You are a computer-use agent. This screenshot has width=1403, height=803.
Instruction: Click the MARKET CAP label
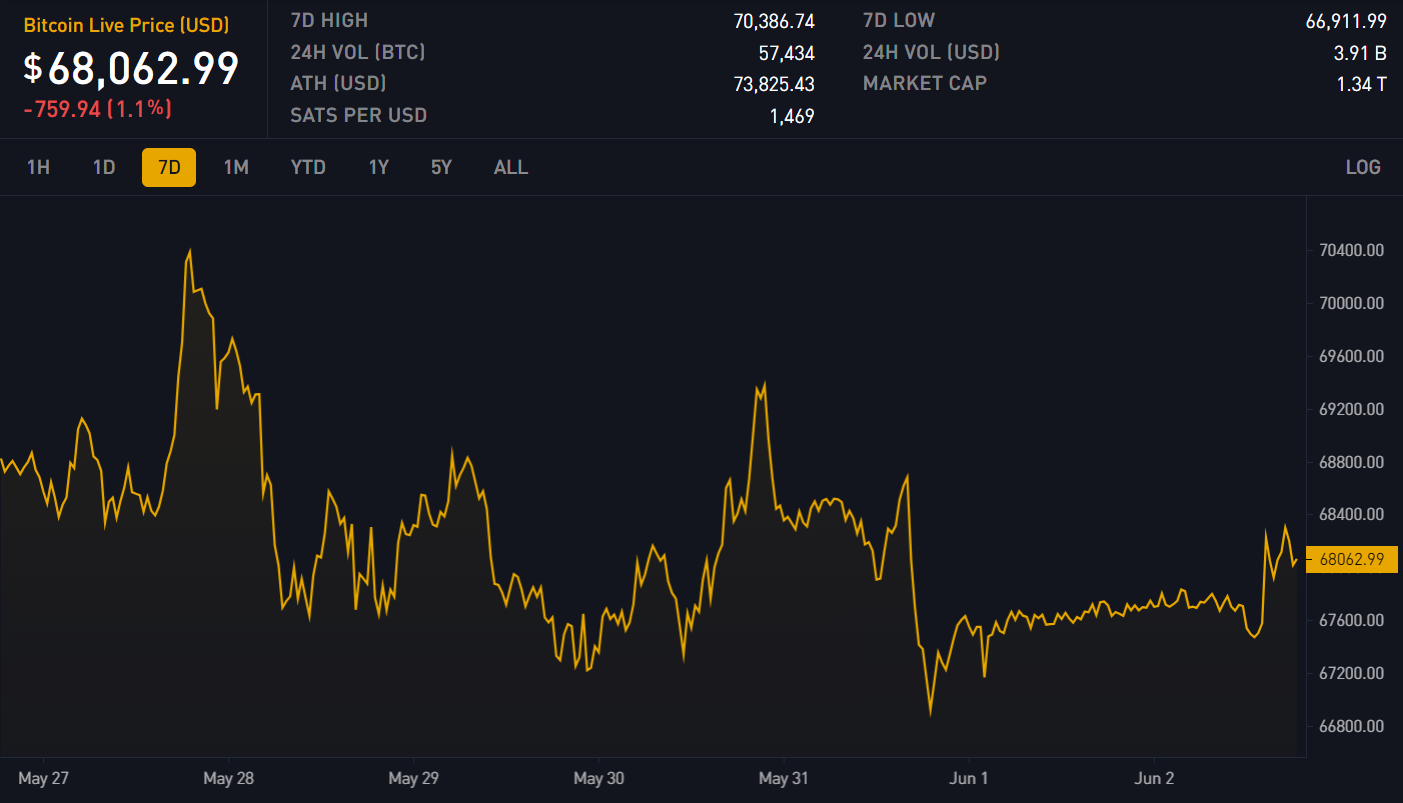coord(924,83)
